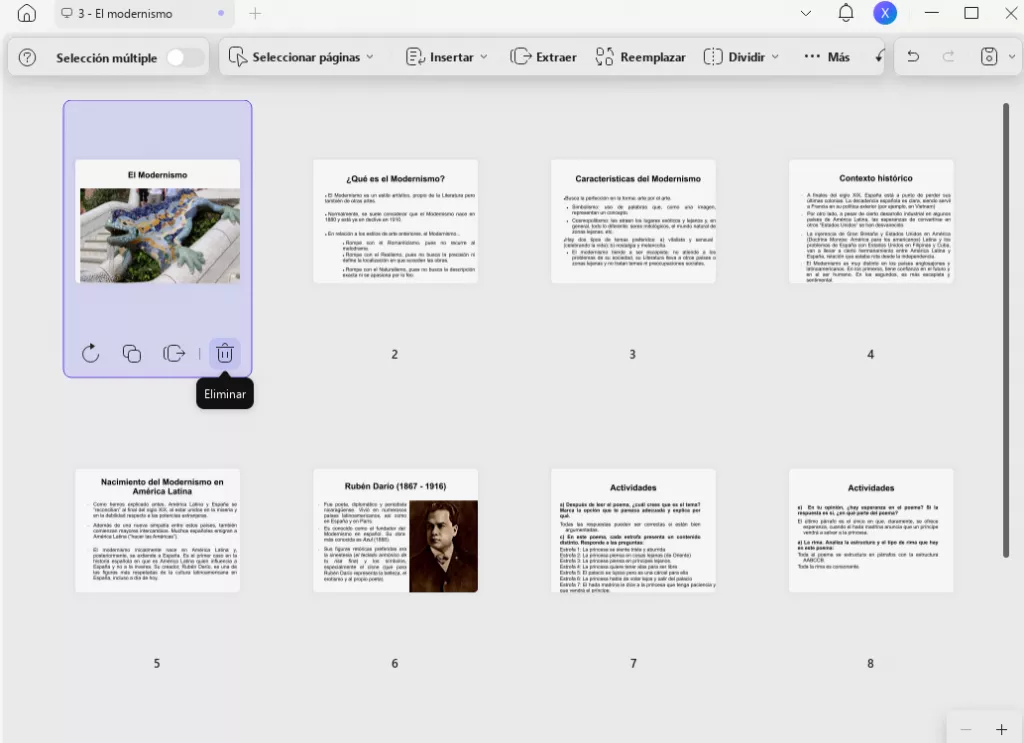This screenshot has width=1024, height=743.
Task: Click the tool icon right of Más
Action: (x=879, y=57)
